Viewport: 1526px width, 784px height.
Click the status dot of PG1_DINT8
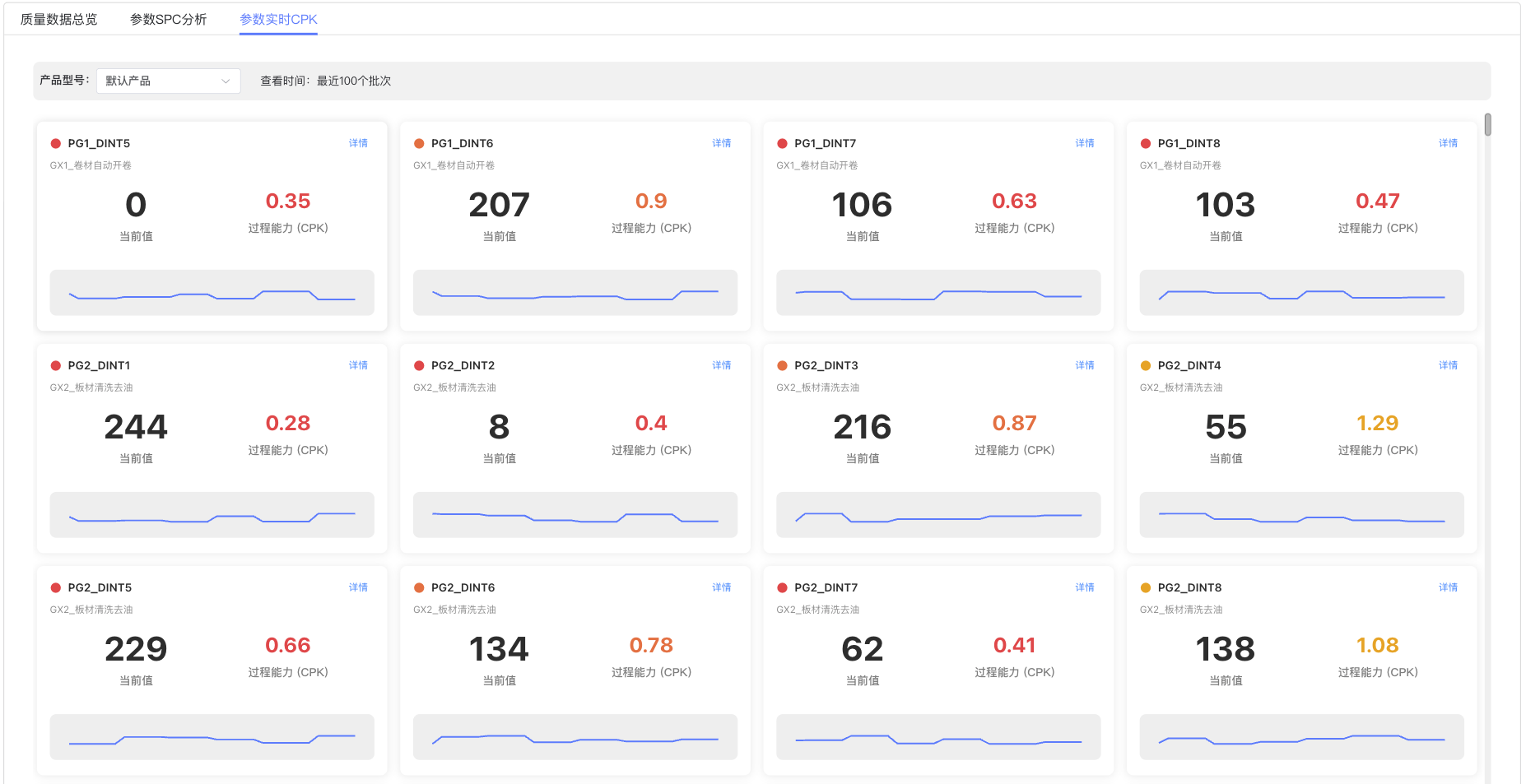[1145, 144]
